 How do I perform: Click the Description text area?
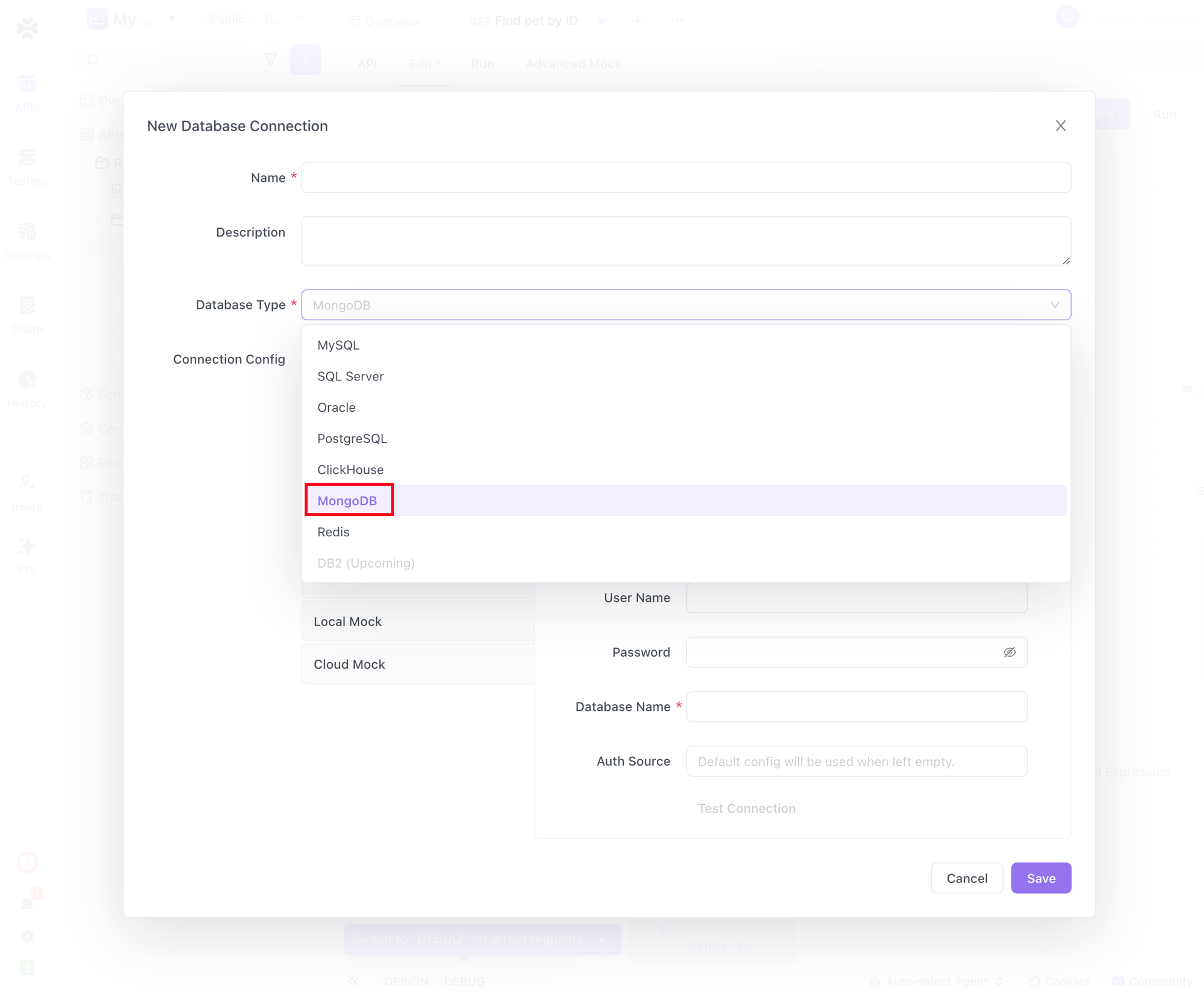[686, 241]
